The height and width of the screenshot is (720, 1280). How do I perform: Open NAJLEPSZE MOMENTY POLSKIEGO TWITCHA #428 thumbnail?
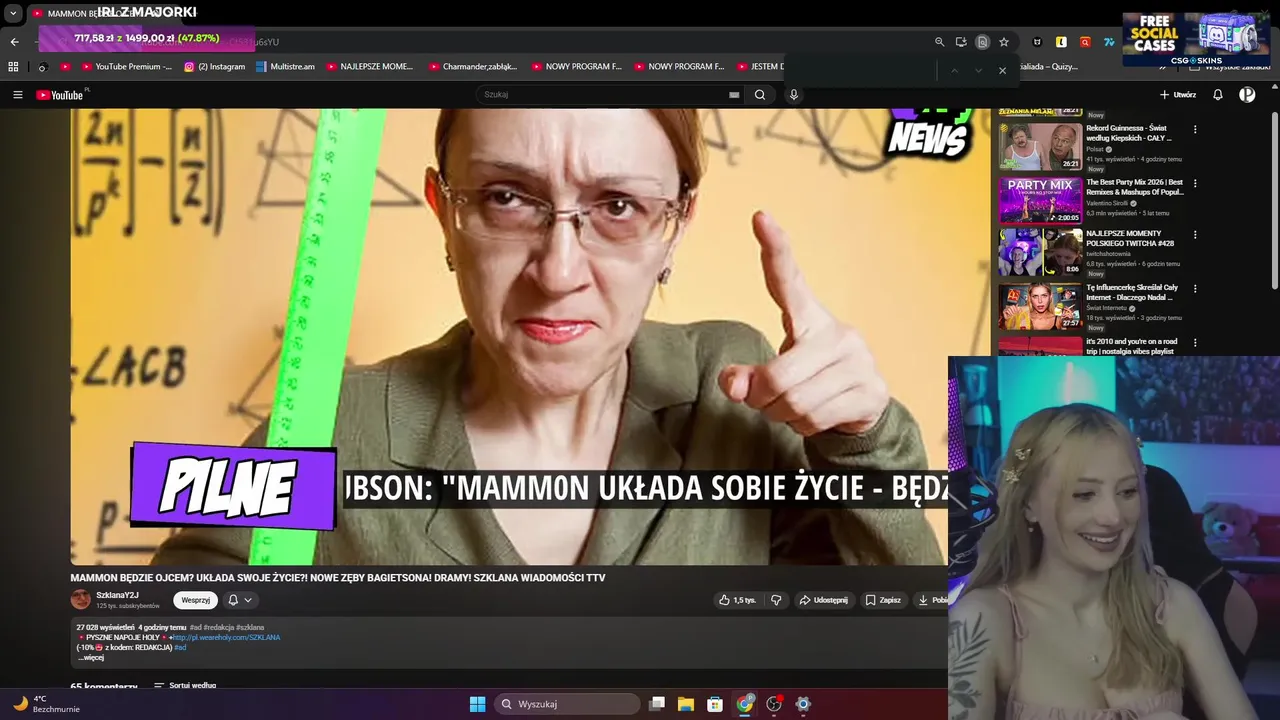click(1040, 252)
